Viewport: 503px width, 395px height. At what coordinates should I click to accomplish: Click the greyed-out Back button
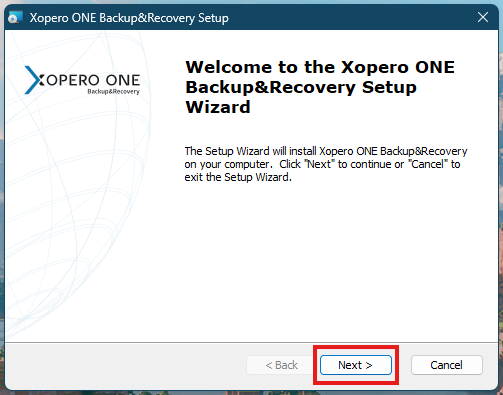click(281, 365)
